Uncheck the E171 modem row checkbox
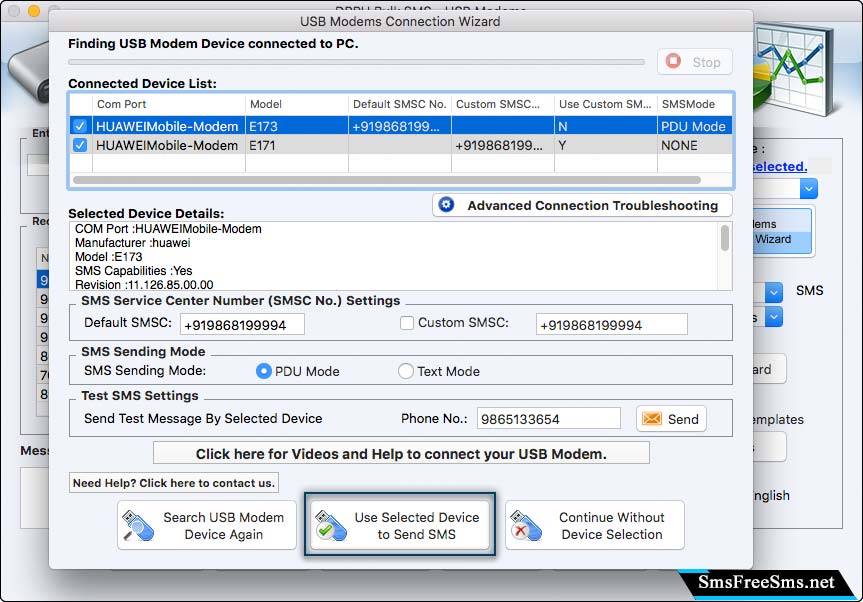Viewport: 863px width, 602px height. tap(80, 145)
